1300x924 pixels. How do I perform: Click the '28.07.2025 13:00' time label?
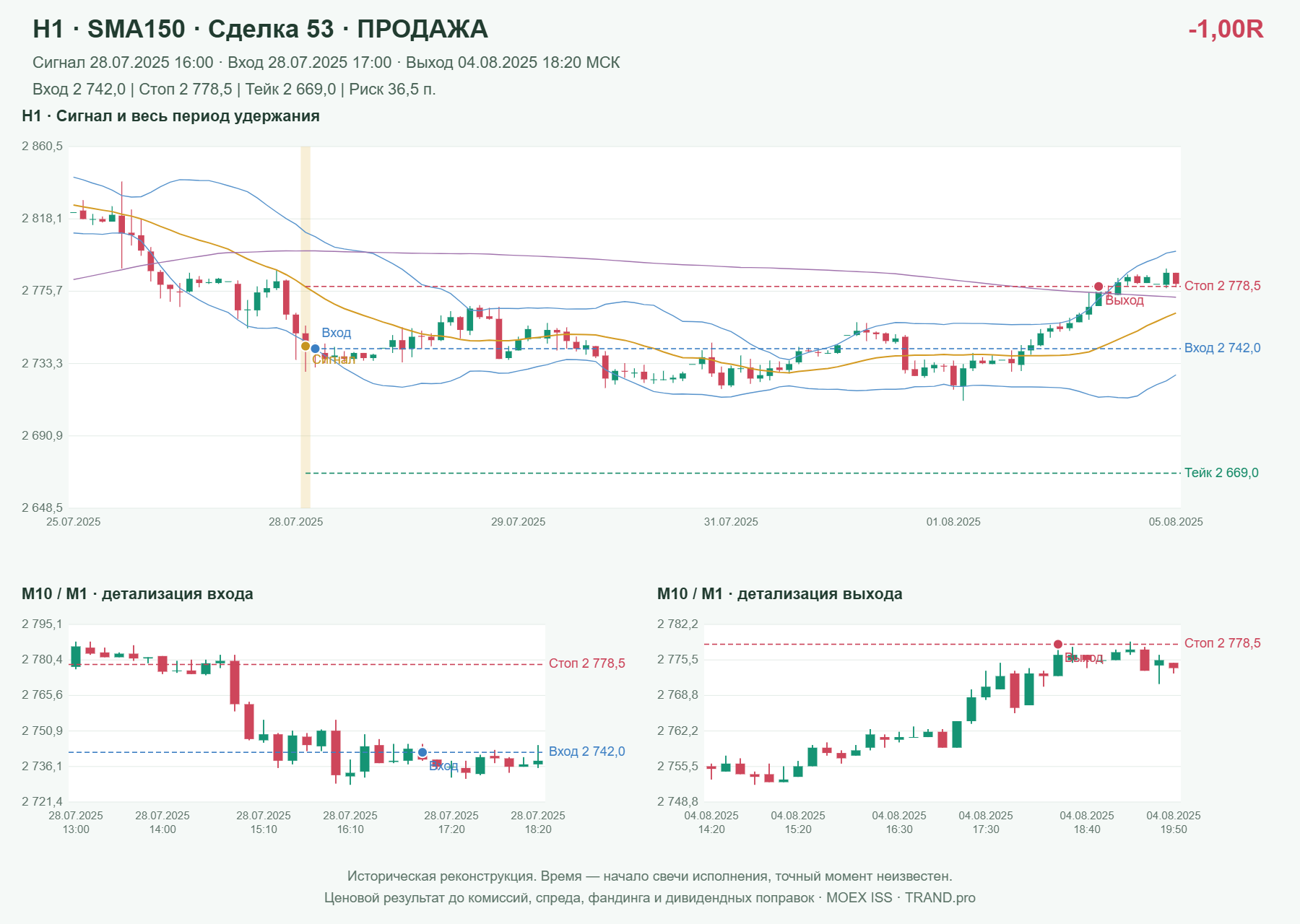(76, 822)
